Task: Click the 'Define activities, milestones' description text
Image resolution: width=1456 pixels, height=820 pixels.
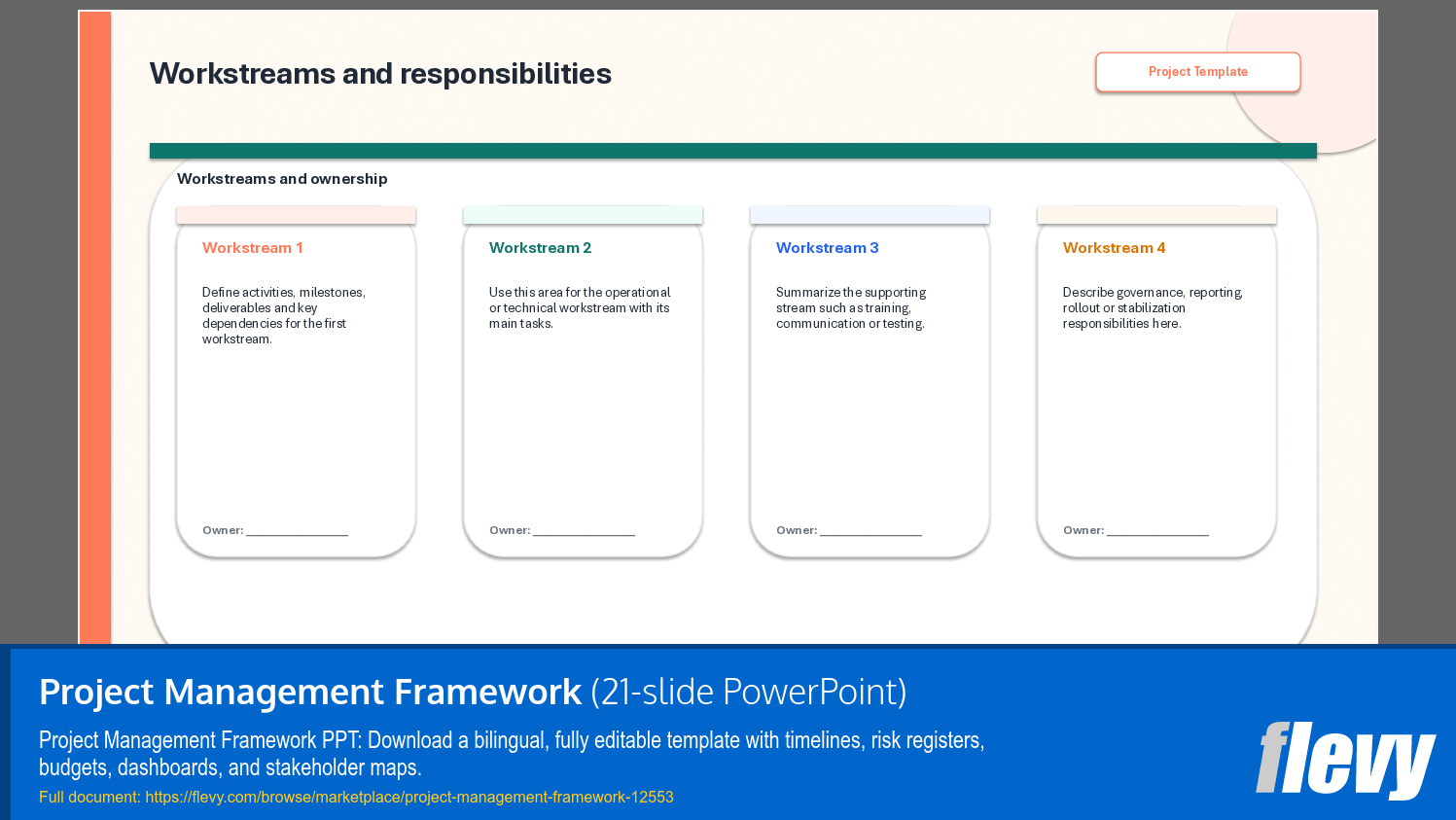Action: [x=284, y=315]
